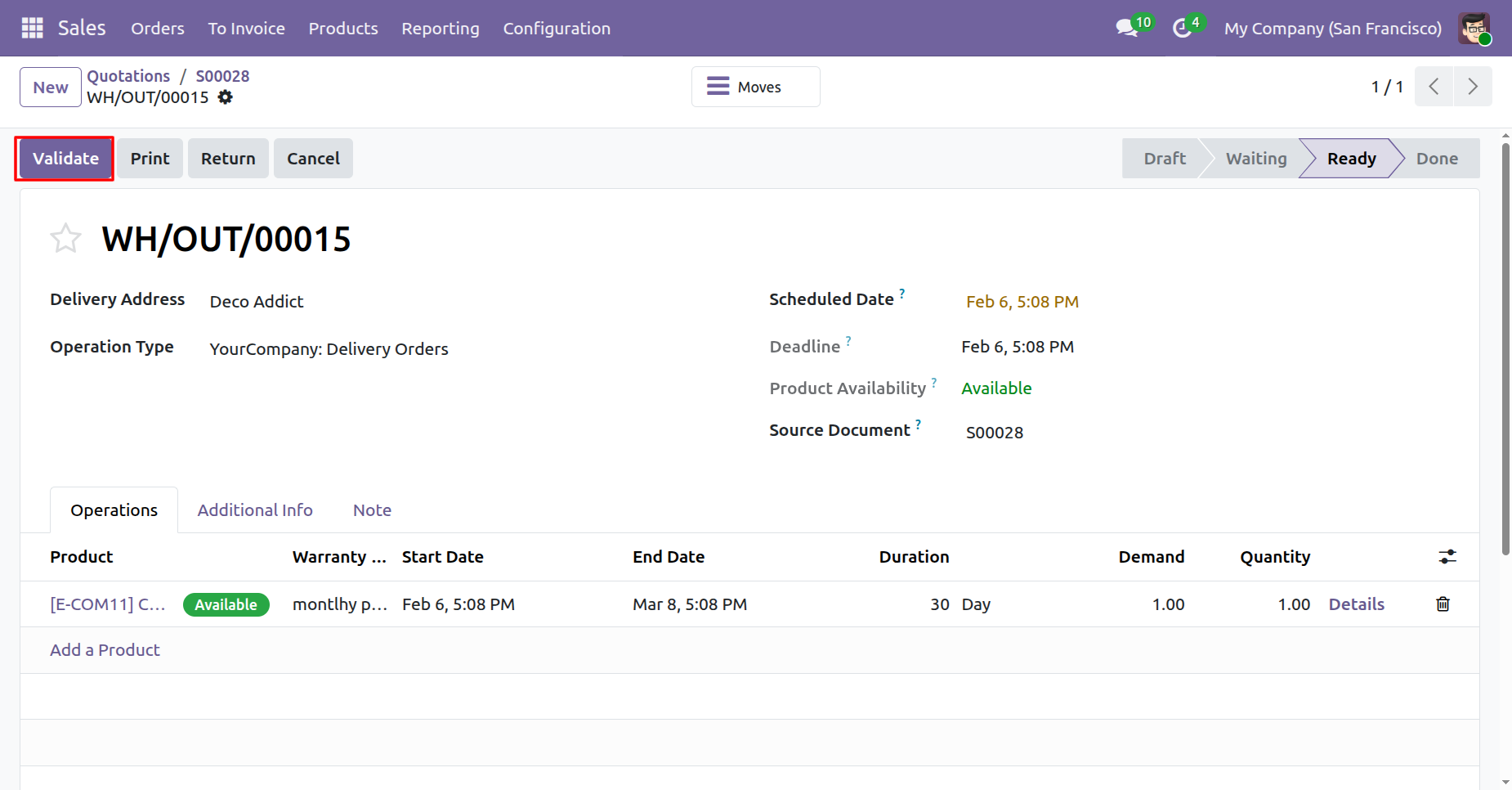Open column settings adjust icon
The image size is (1512, 790).
click(x=1447, y=557)
